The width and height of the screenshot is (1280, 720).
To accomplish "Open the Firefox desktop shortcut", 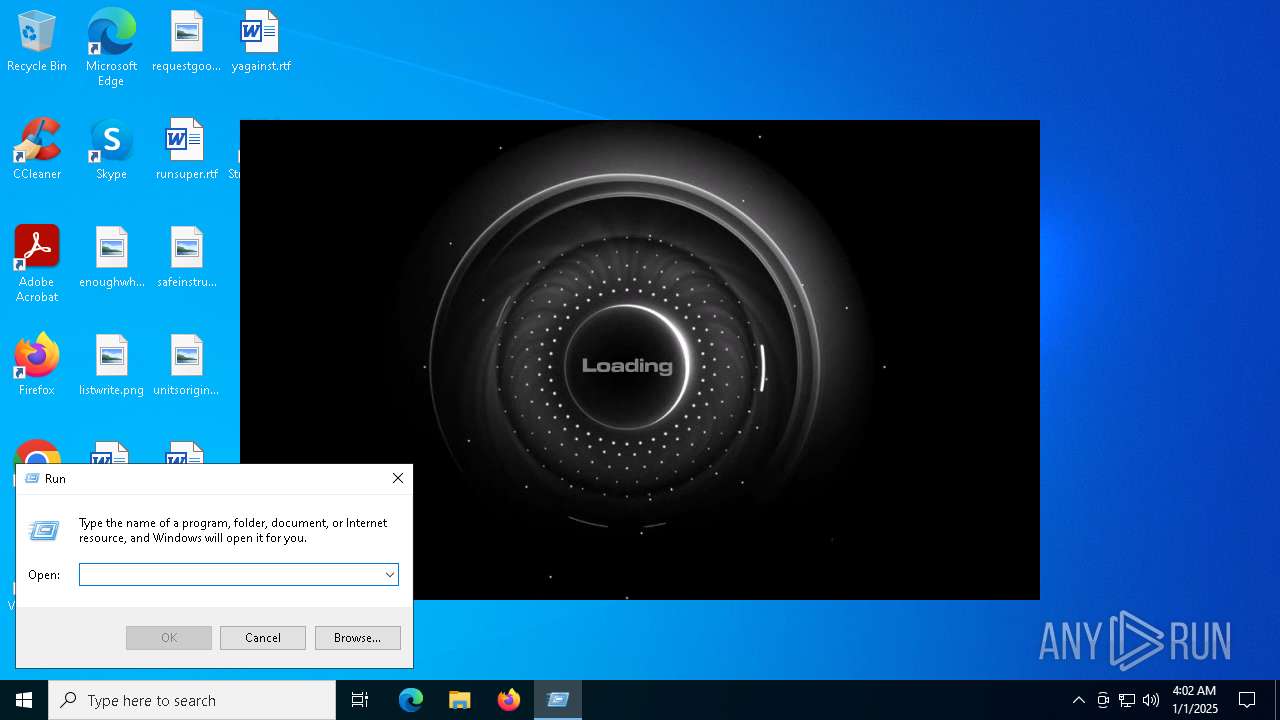I will tap(37, 366).
